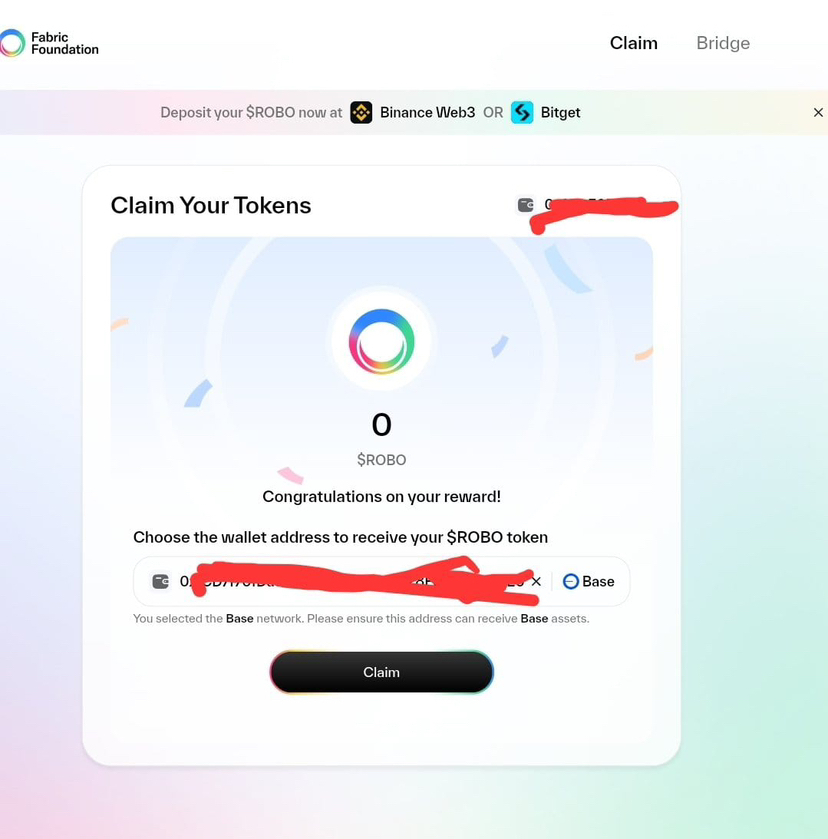This screenshot has height=839, width=828.
Task: Click the connected wallet address
Action: (607, 205)
